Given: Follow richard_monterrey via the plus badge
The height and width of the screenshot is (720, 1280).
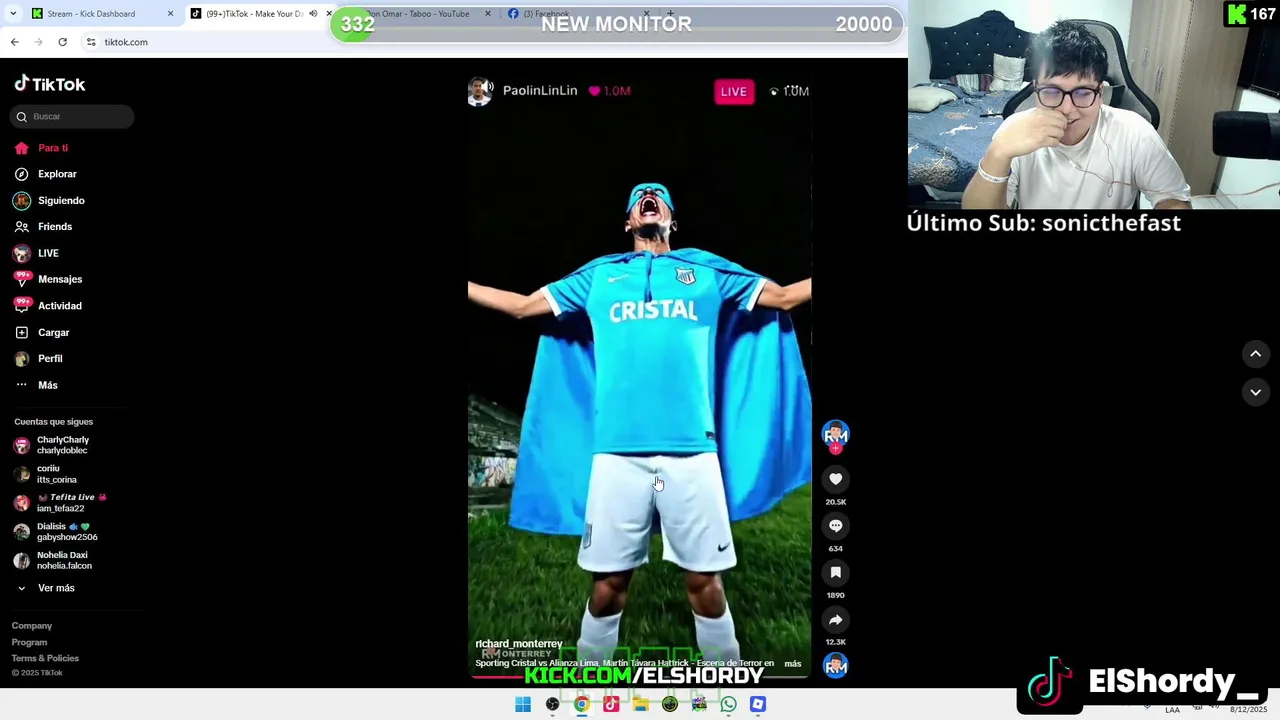Looking at the screenshot, I should click(x=835, y=449).
